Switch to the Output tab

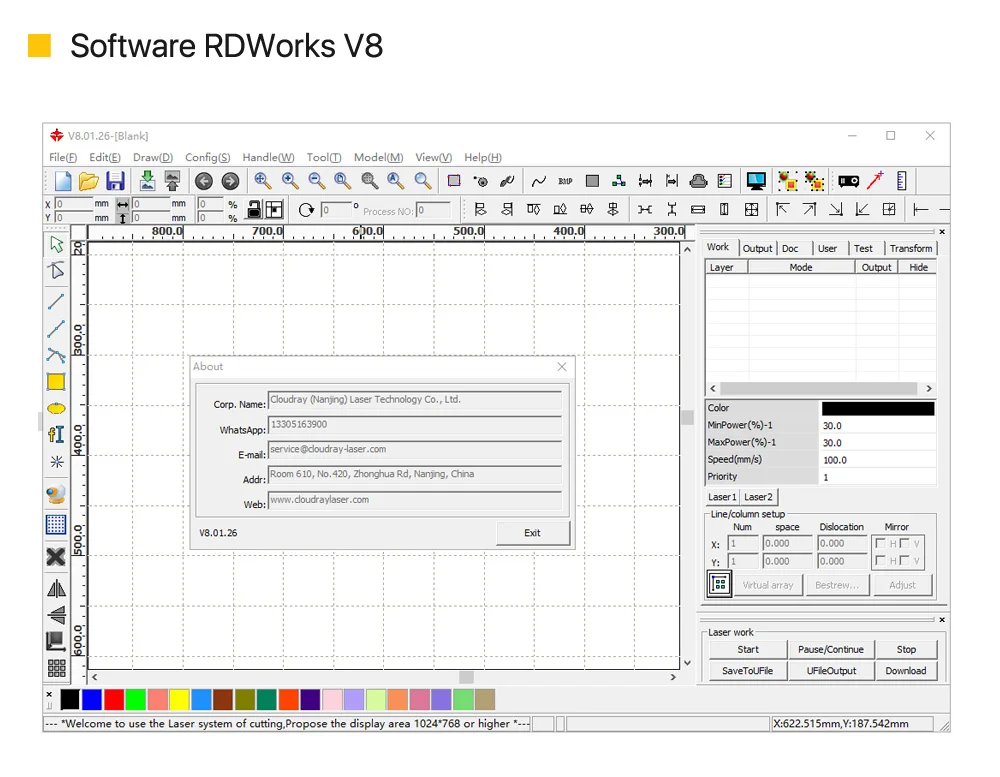point(757,249)
